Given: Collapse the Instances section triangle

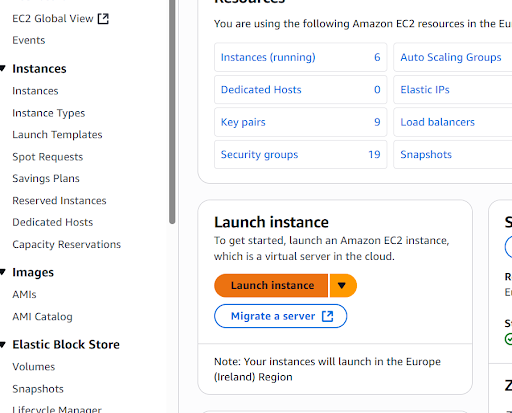Looking at the screenshot, I should [x=3, y=69].
